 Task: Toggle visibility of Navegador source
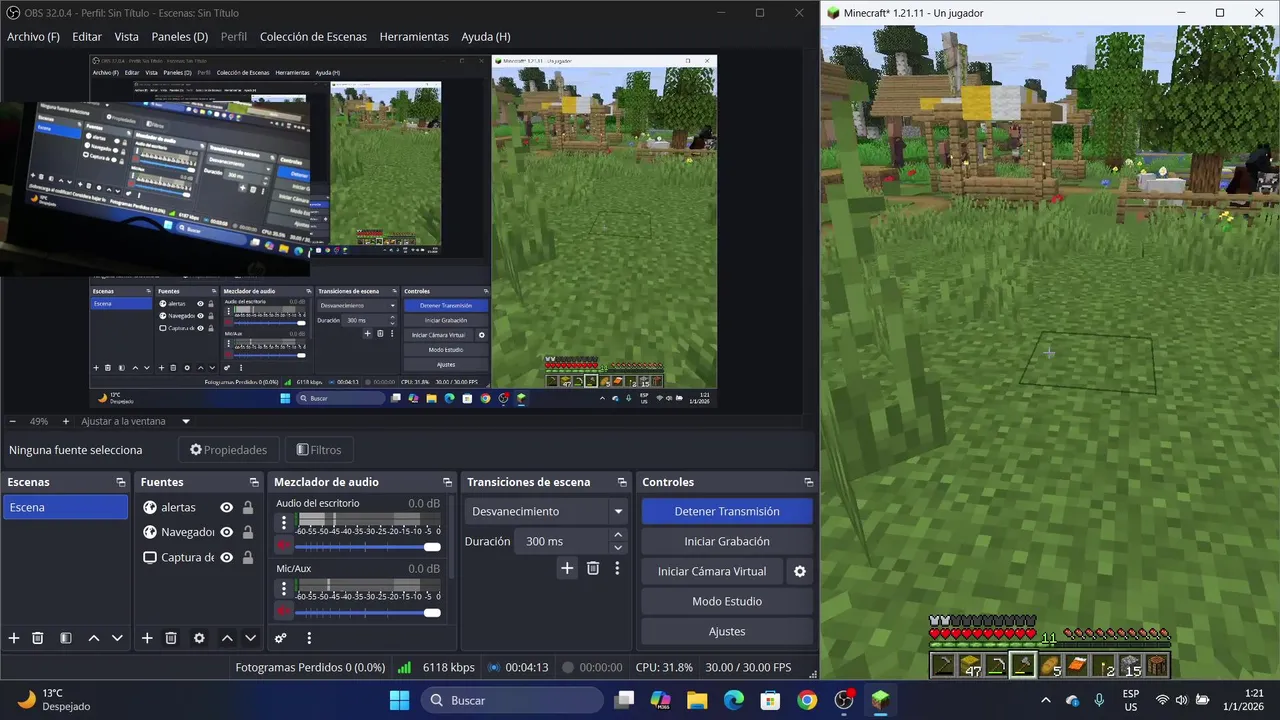(227, 532)
